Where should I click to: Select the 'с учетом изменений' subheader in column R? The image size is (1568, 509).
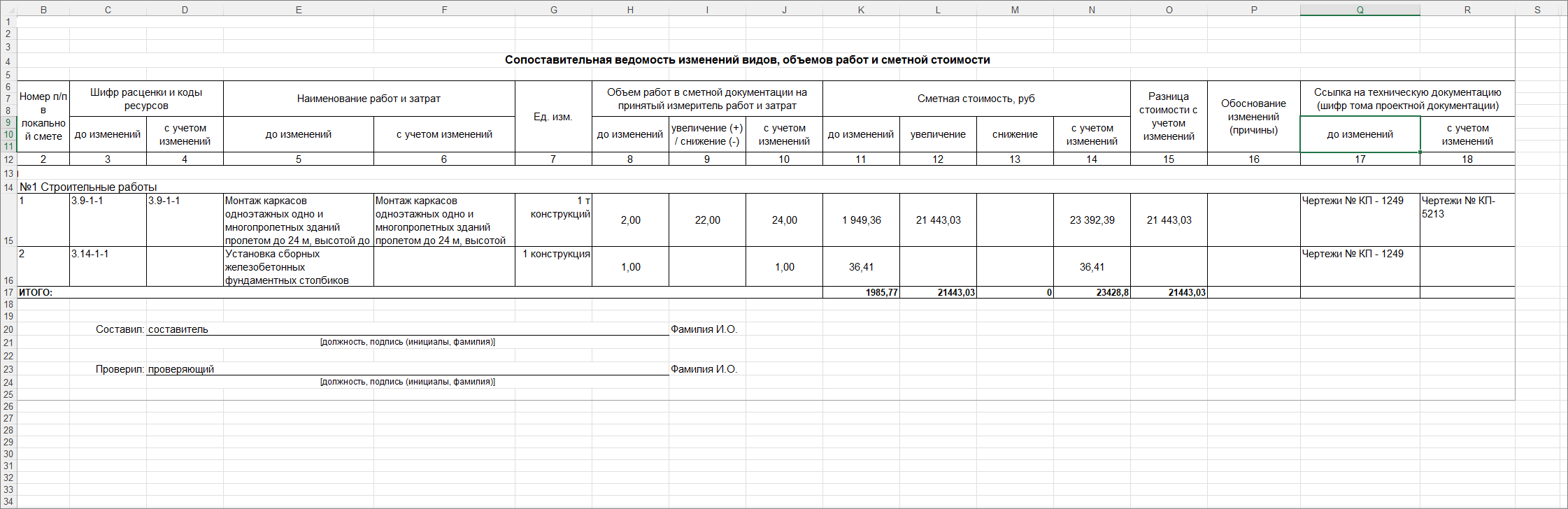pos(1467,134)
